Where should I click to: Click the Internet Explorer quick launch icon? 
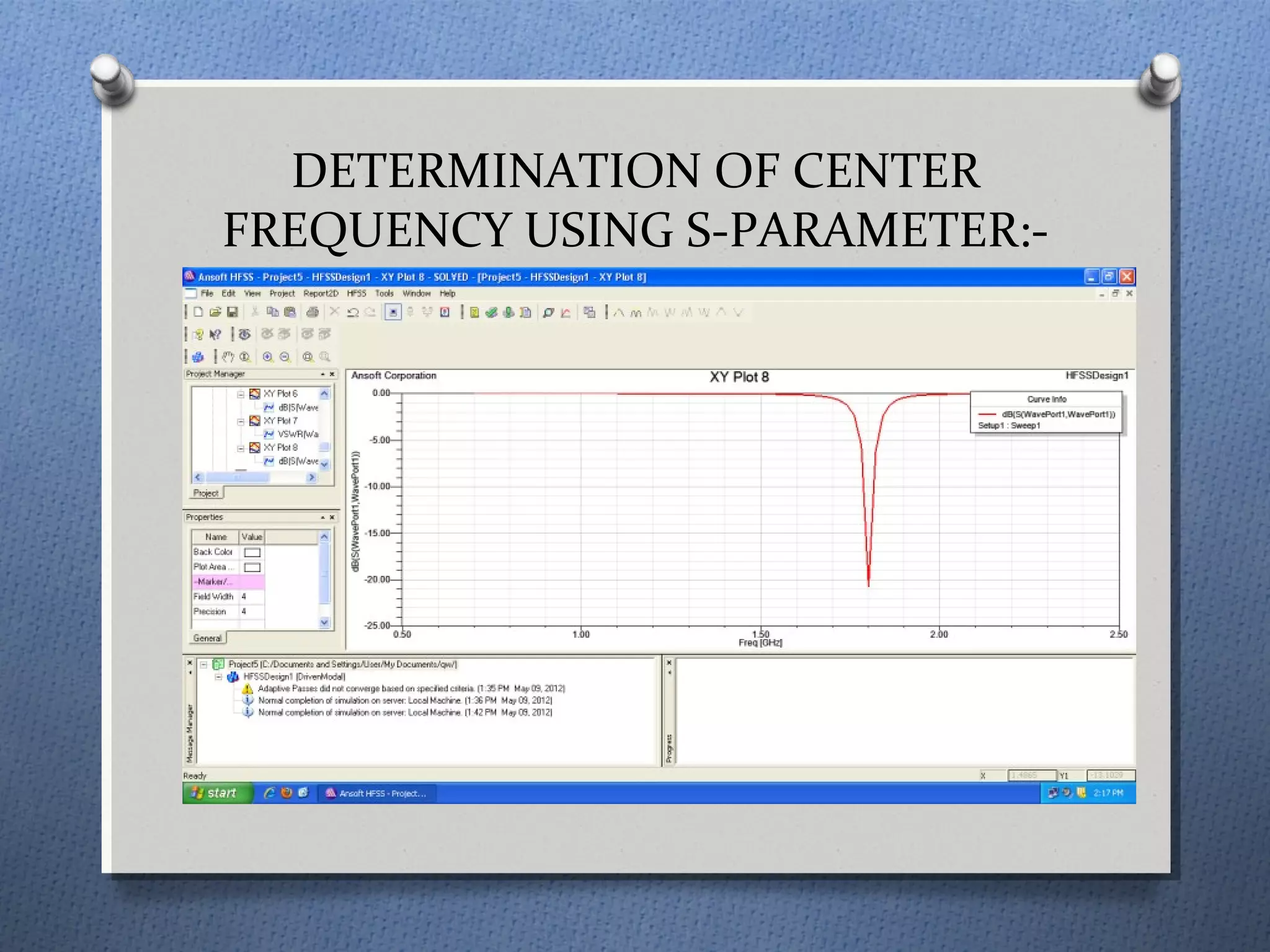[269, 793]
